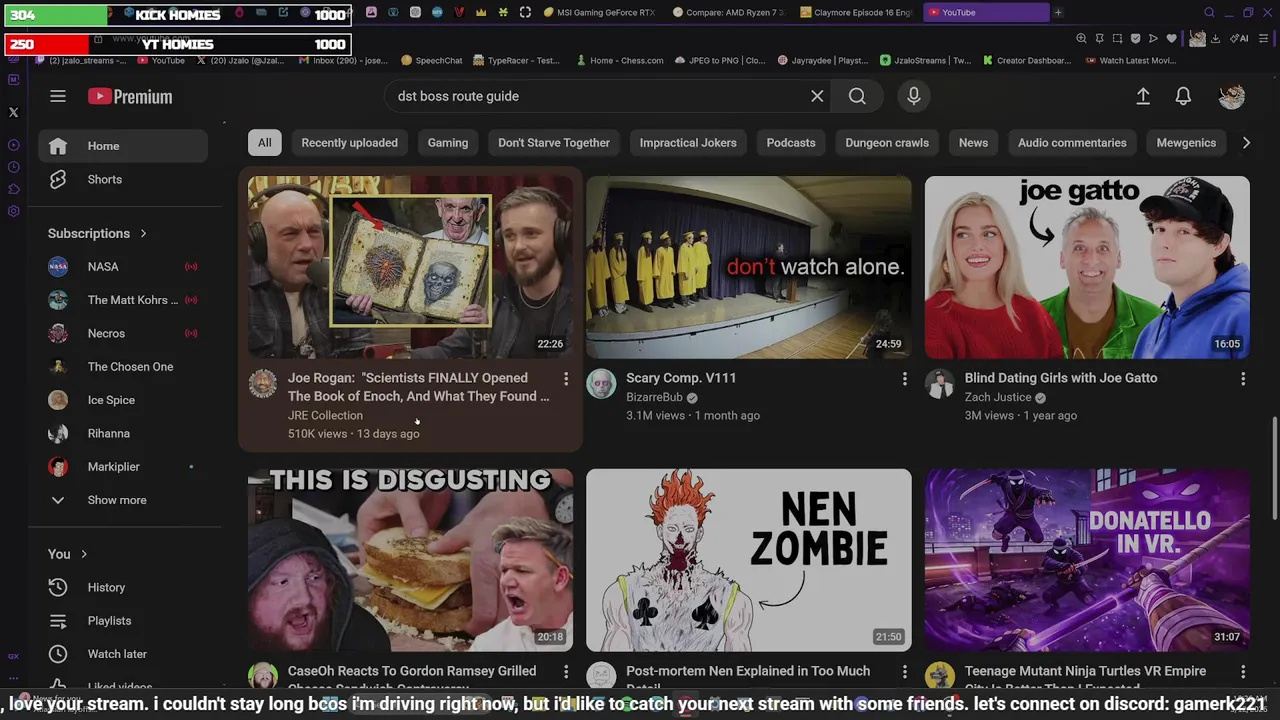
Task: Click the heart bookmark icon in toolbar
Action: coord(1171,38)
